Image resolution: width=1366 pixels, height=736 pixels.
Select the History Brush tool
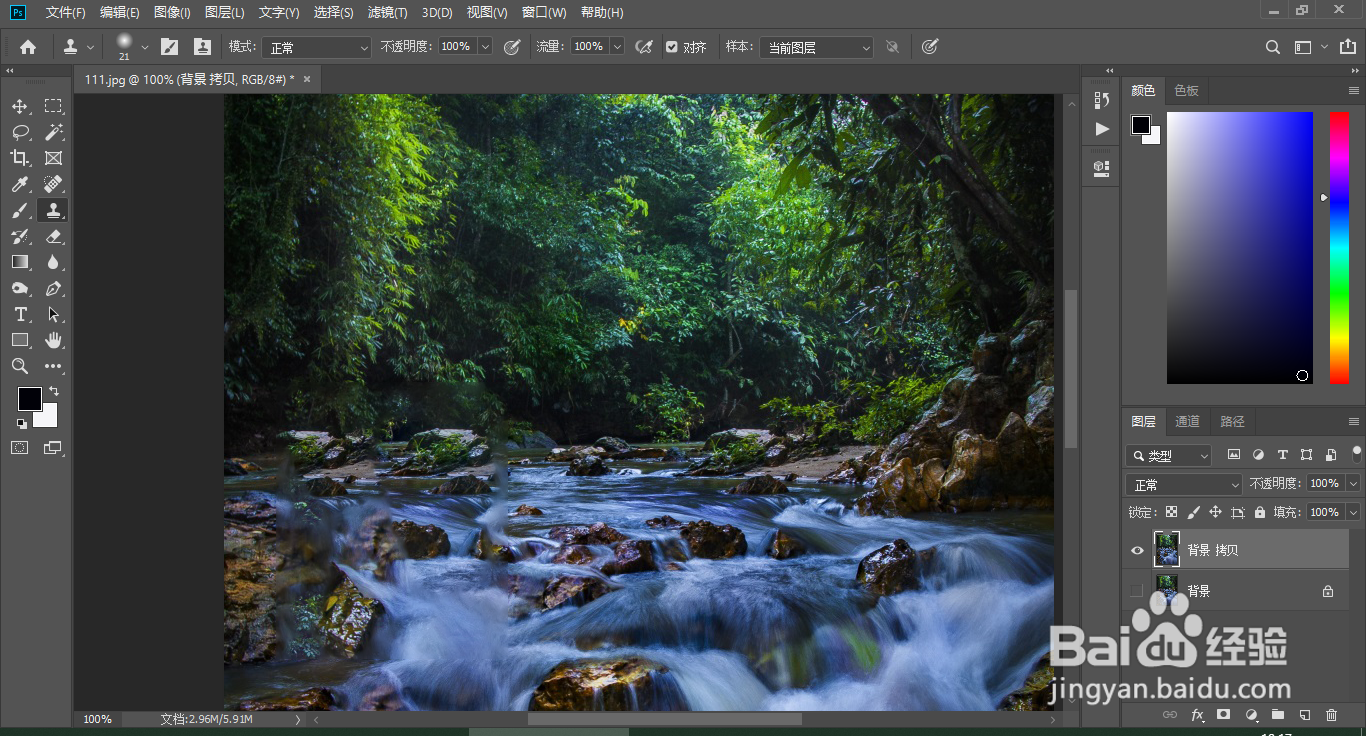[x=20, y=236]
